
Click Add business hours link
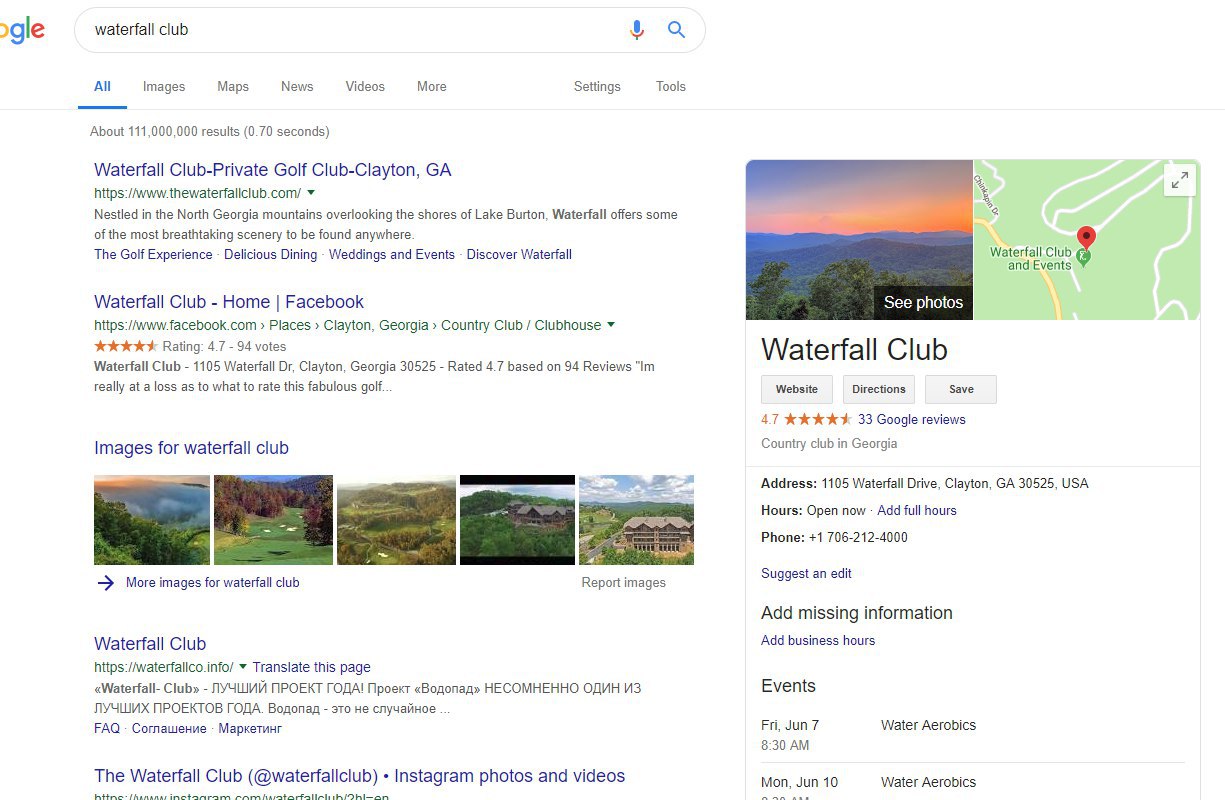818,641
